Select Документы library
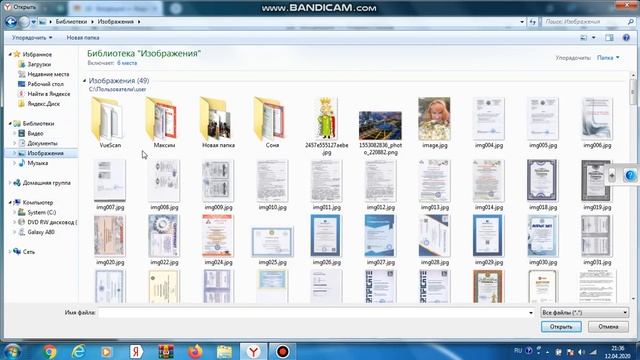The width and height of the screenshot is (640, 360). tap(42, 143)
